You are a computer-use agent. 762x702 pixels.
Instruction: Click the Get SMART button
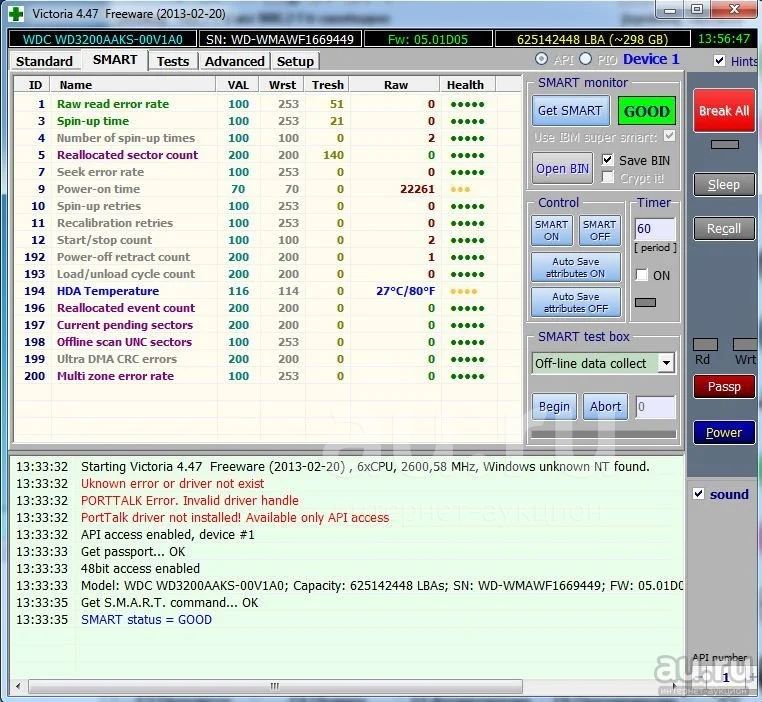tap(570, 111)
